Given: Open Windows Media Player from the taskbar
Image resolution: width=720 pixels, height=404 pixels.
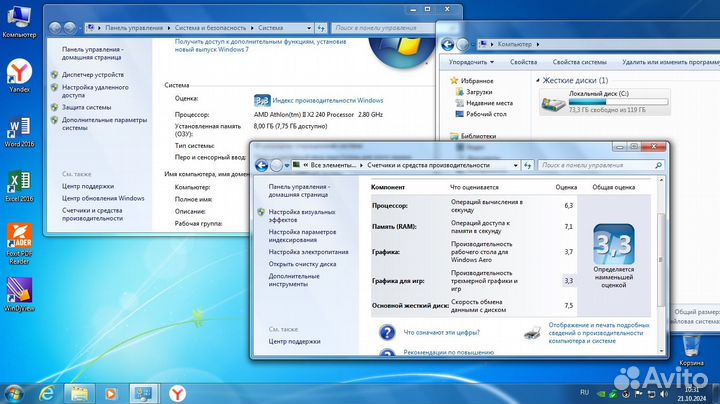Looking at the screenshot, I should pyautogui.click(x=111, y=394).
